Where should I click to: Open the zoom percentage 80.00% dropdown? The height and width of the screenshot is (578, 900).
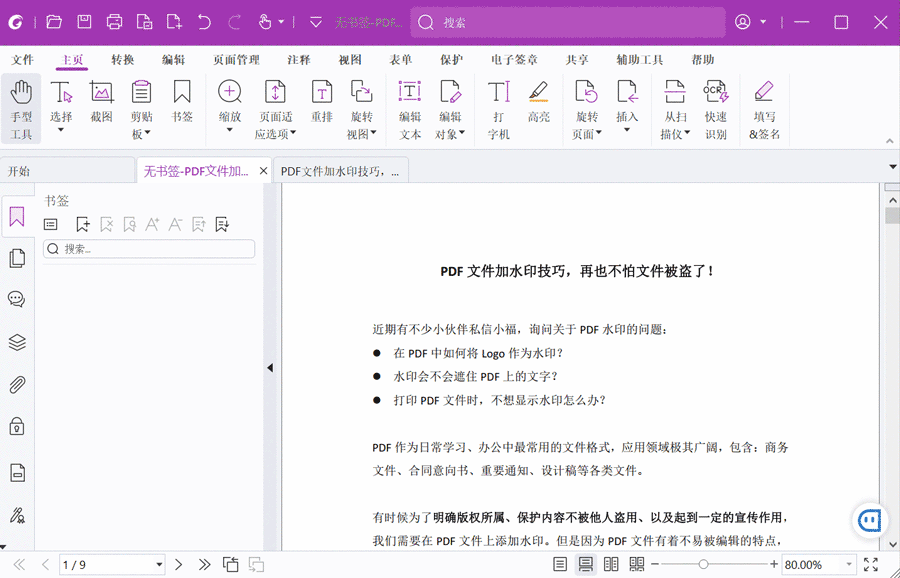(849, 565)
